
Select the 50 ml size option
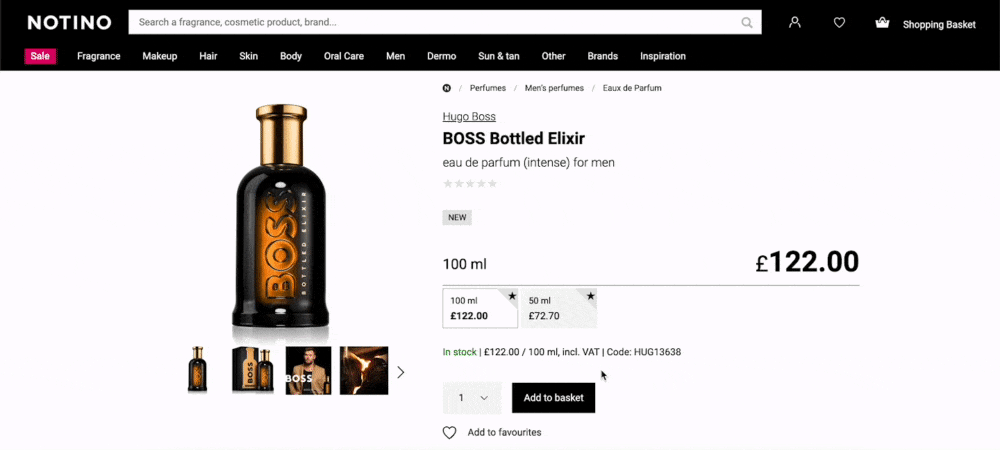(x=559, y=308)
